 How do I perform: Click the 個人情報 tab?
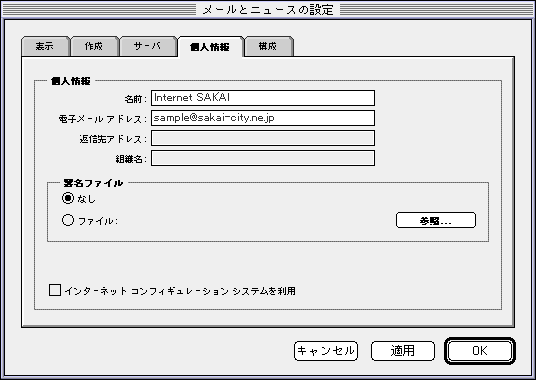[x=210, y=47]
